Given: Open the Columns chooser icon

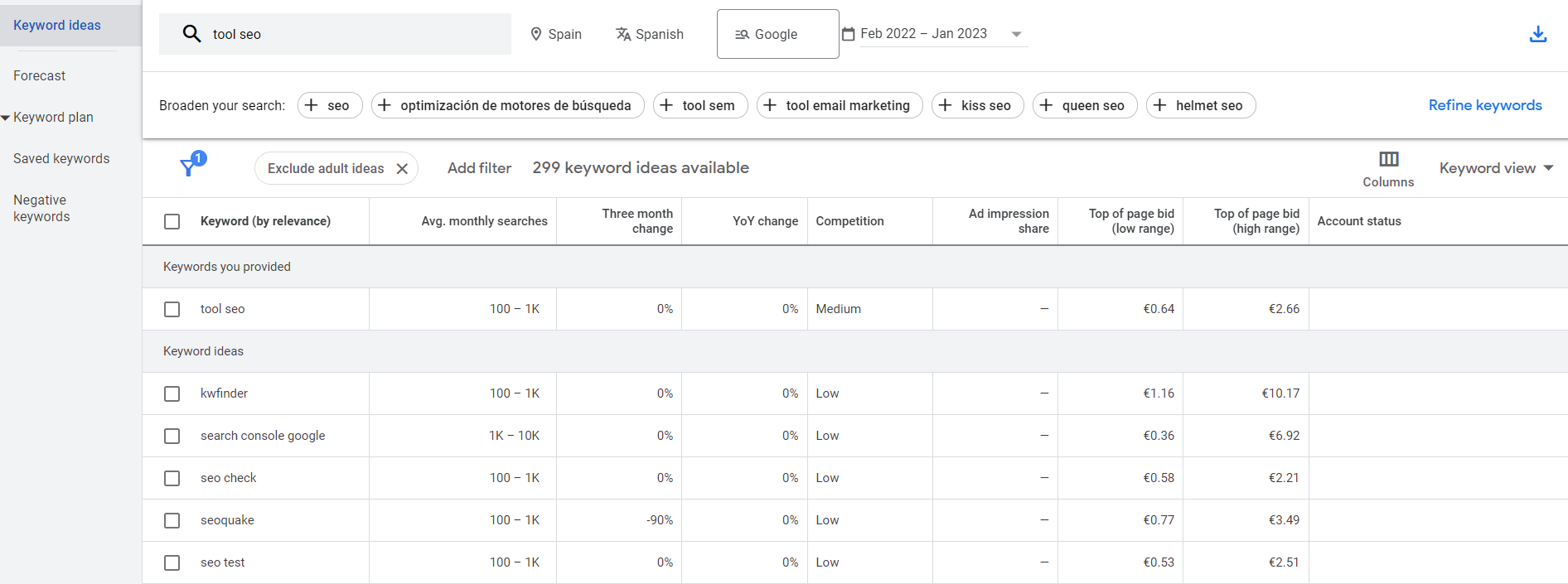Looking at the screenshot, I should point(1389,159).
